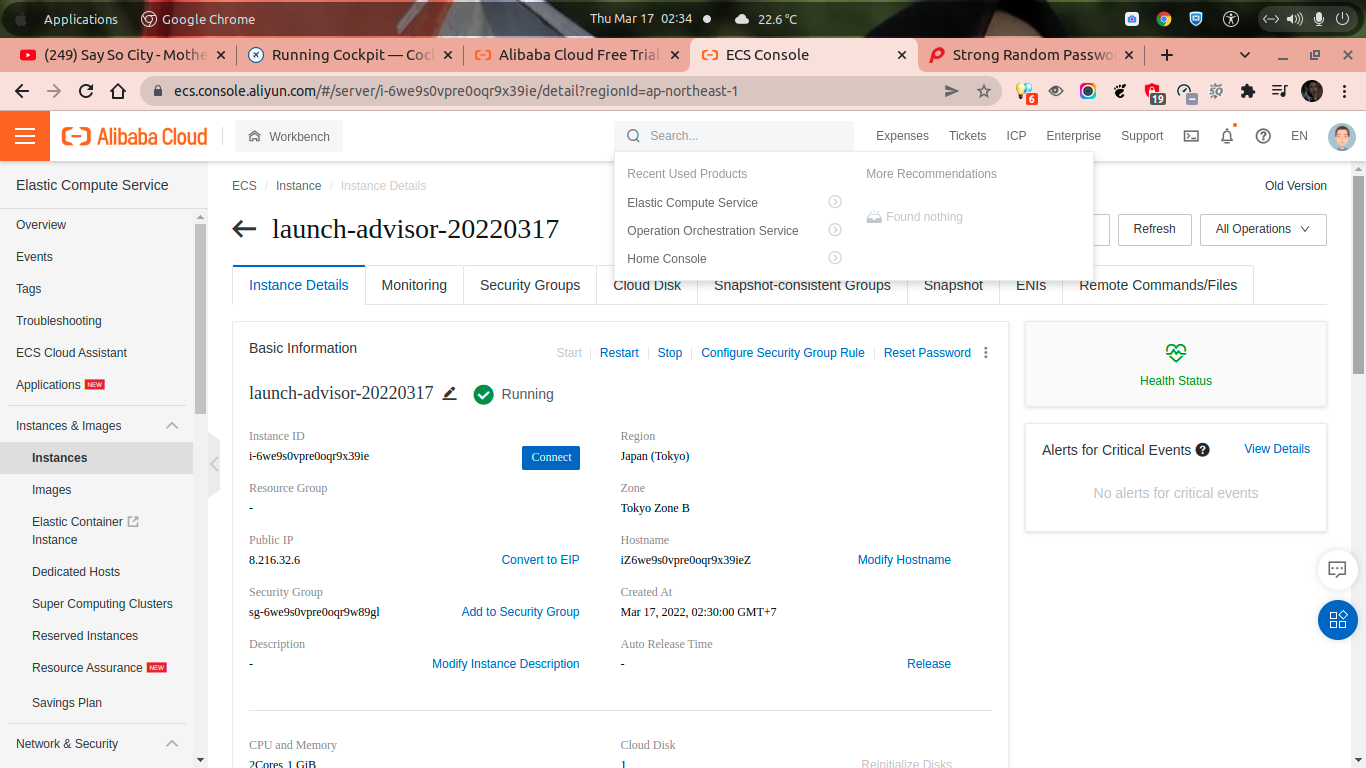Open the console user avatar menu
The width and height of the screenshot is (1366, 768).
click(x=1342, y=136)
